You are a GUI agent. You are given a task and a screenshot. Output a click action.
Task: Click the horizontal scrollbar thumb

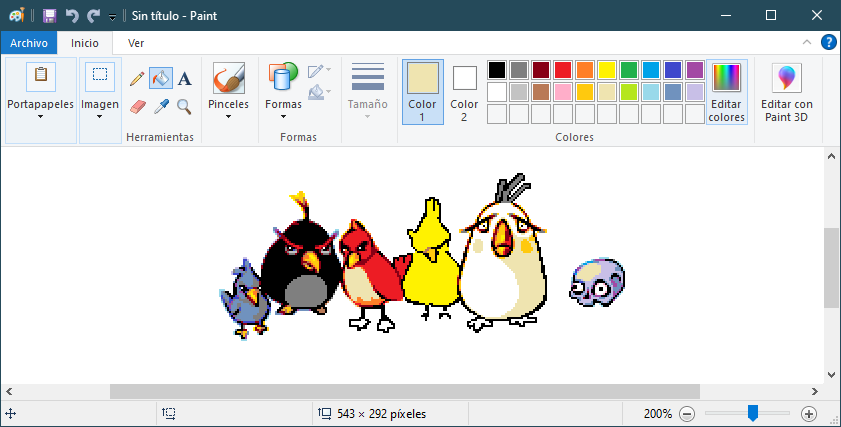[x=405, y=391]
